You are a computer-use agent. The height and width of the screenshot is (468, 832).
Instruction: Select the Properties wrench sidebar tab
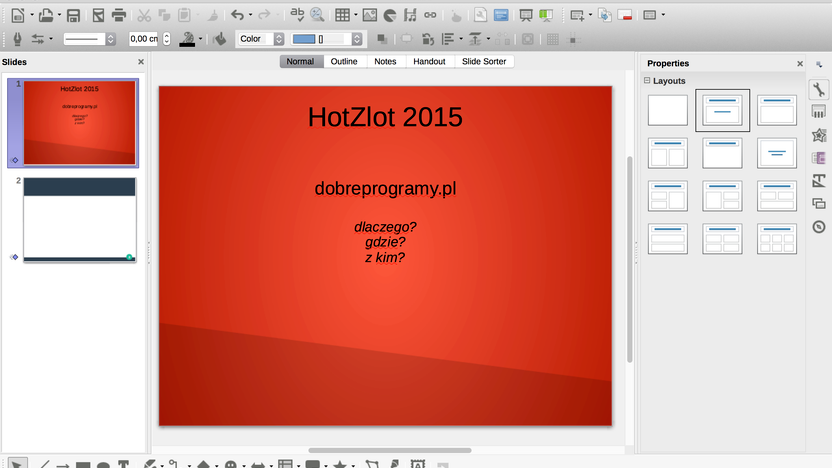point(819,89)
